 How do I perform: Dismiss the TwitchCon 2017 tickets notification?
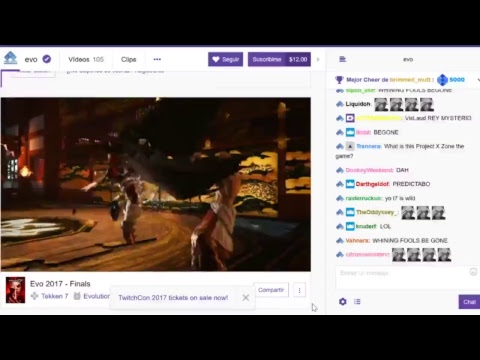point(246,298)
